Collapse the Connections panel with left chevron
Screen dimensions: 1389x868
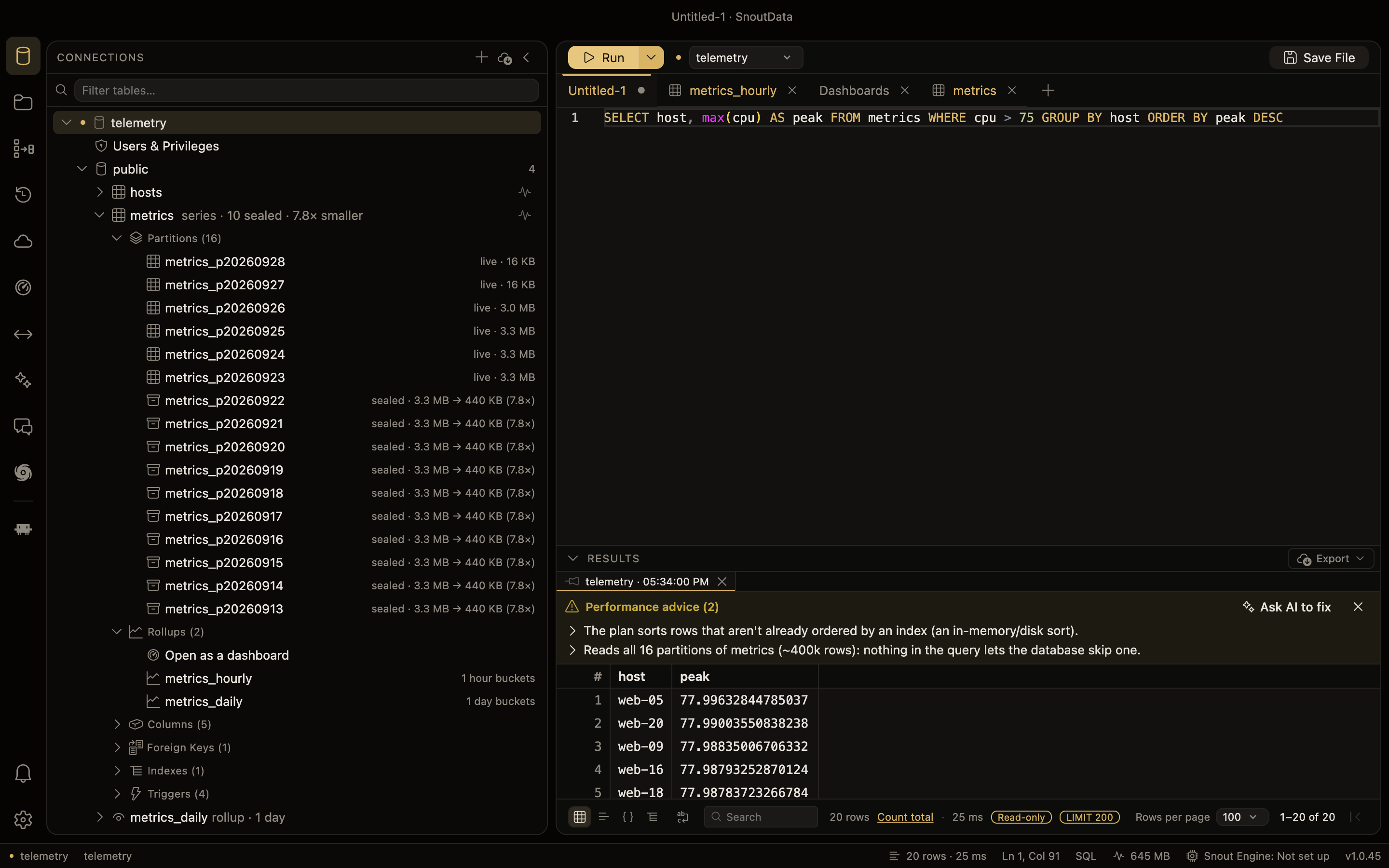(526, 57)
